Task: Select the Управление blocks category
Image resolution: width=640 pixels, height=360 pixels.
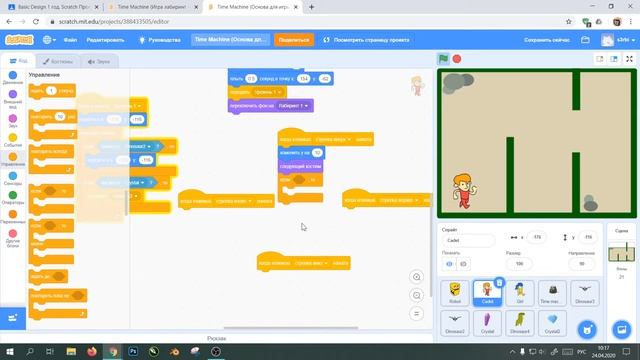Action: pos(13,159)
